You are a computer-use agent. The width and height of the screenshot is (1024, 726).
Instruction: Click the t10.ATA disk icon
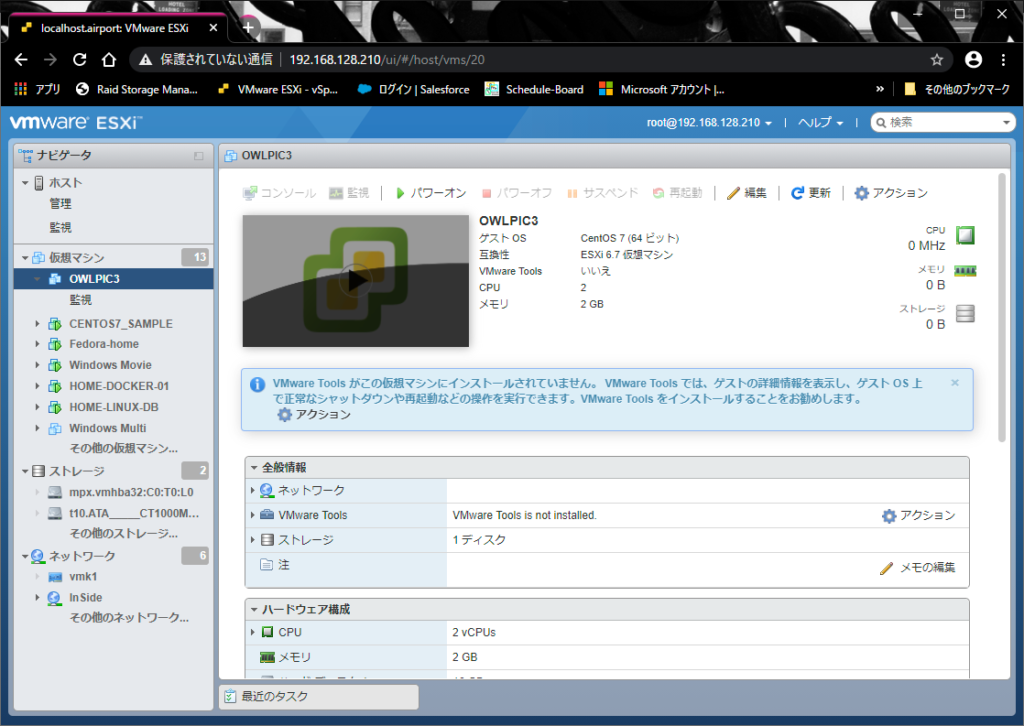pyautogui.click(x=56, y=513)
